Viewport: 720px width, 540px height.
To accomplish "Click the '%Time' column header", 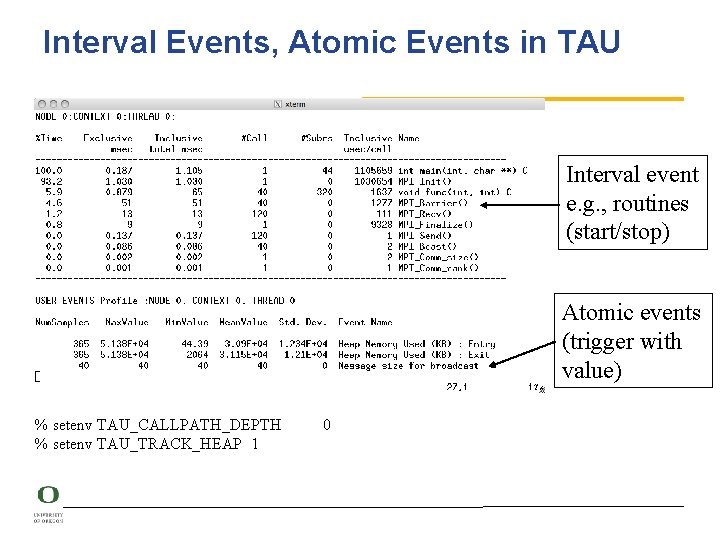I will (49, 138).
